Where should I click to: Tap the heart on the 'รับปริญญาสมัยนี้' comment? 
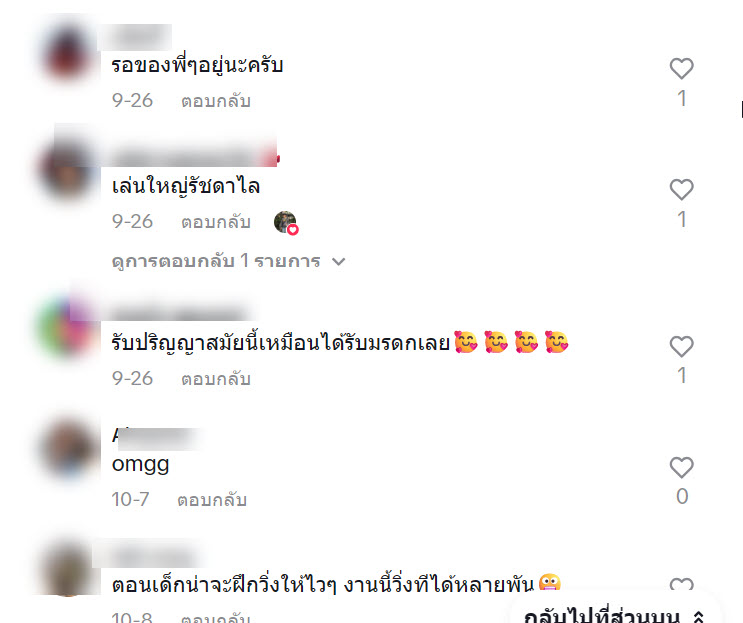point(681,346)
